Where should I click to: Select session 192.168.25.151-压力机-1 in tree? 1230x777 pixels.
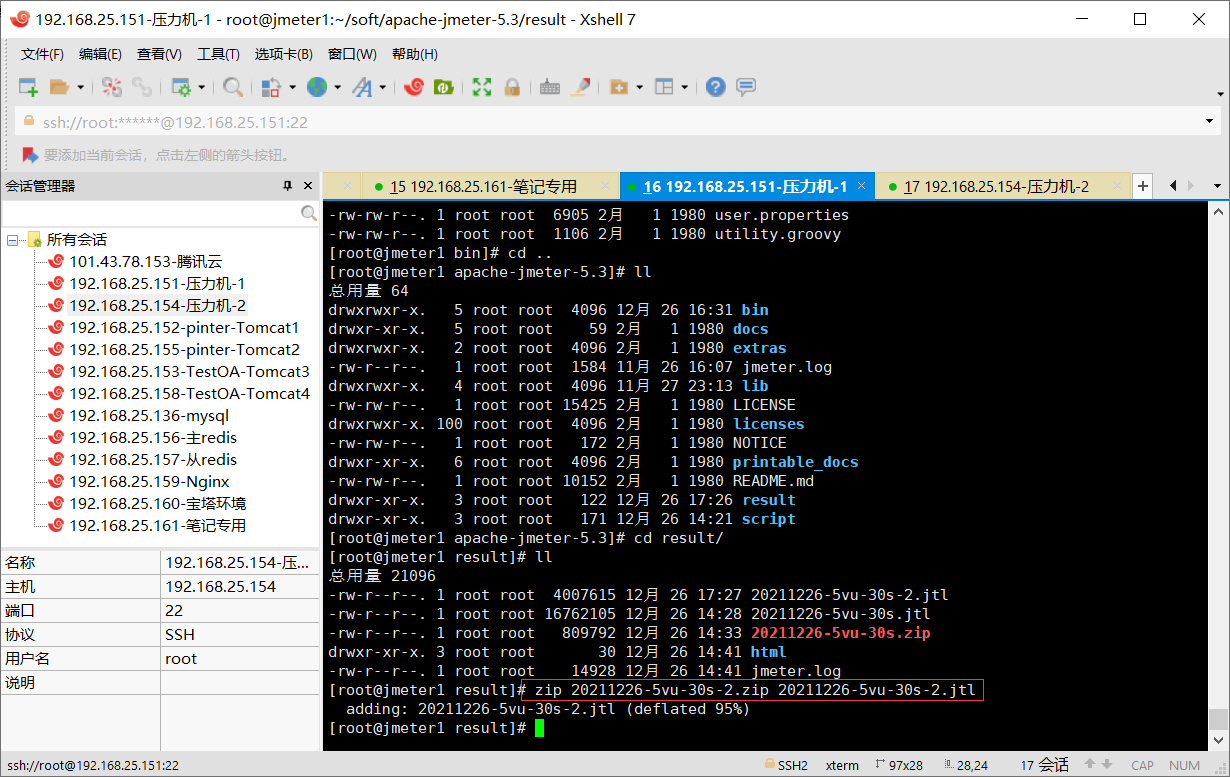click(x=157, y=284)
